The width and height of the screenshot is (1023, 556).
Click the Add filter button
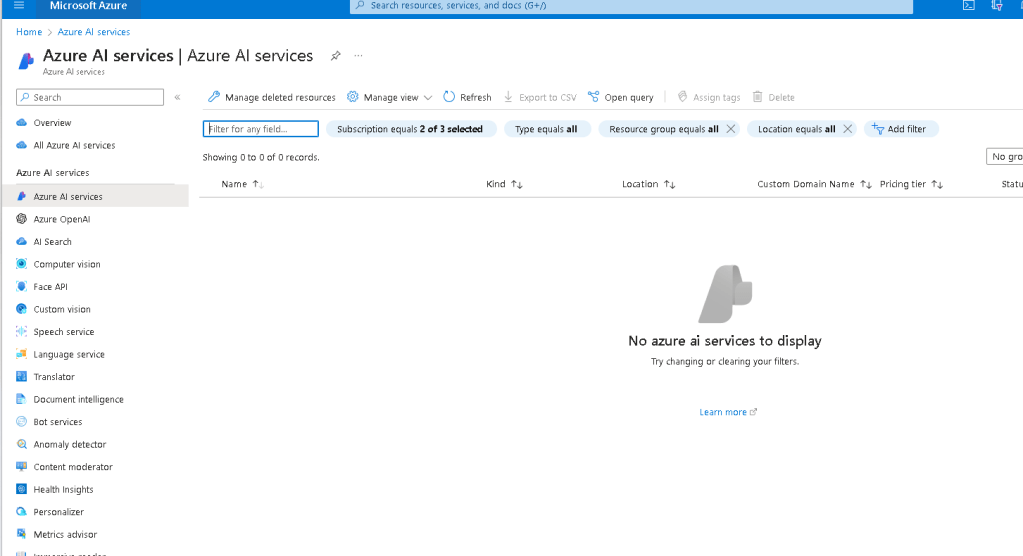(x=901, y=129)
